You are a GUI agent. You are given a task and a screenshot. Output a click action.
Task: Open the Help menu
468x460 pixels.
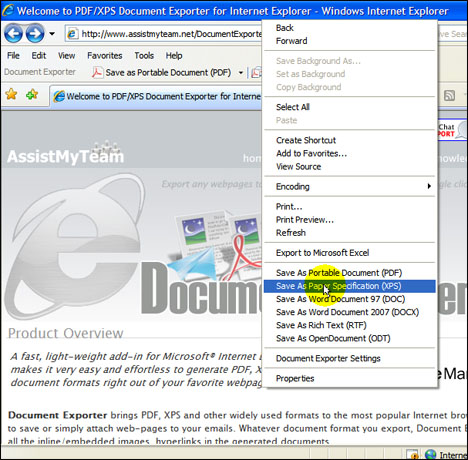tap(174, 55)
